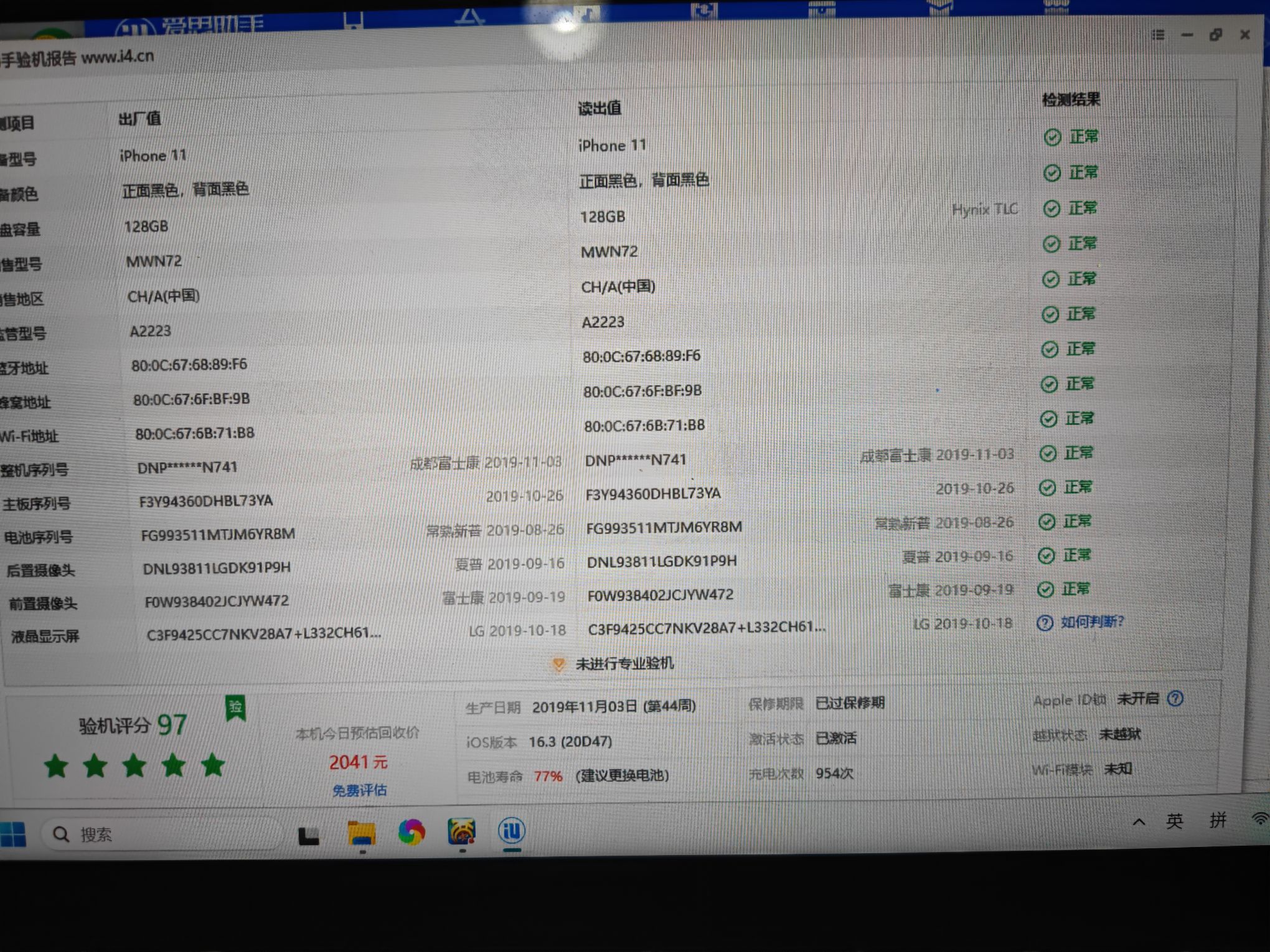
Task: Select factory battery serial FG993511MTJM6YR8M
Action: (218, 534)
